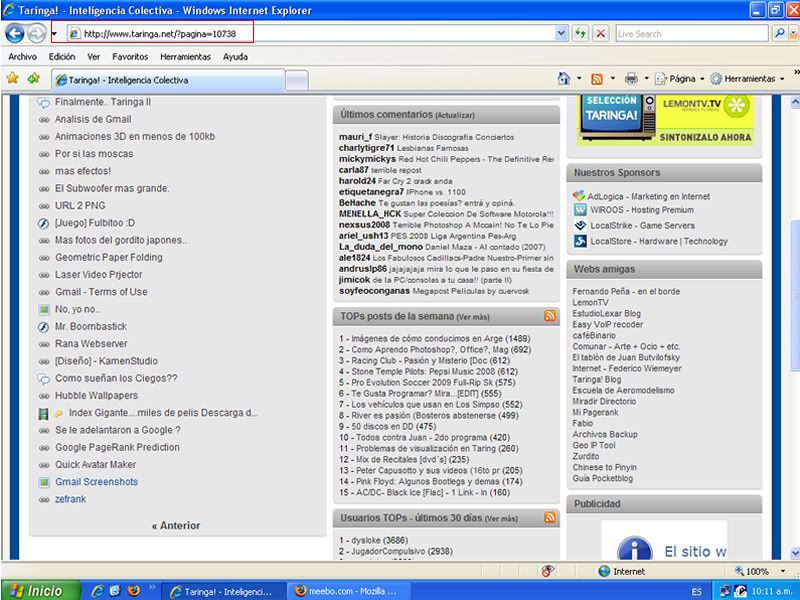The height and width of the screenshot is (600, 800).
Task: Click the address bar URL field
Action: point(311,34)
